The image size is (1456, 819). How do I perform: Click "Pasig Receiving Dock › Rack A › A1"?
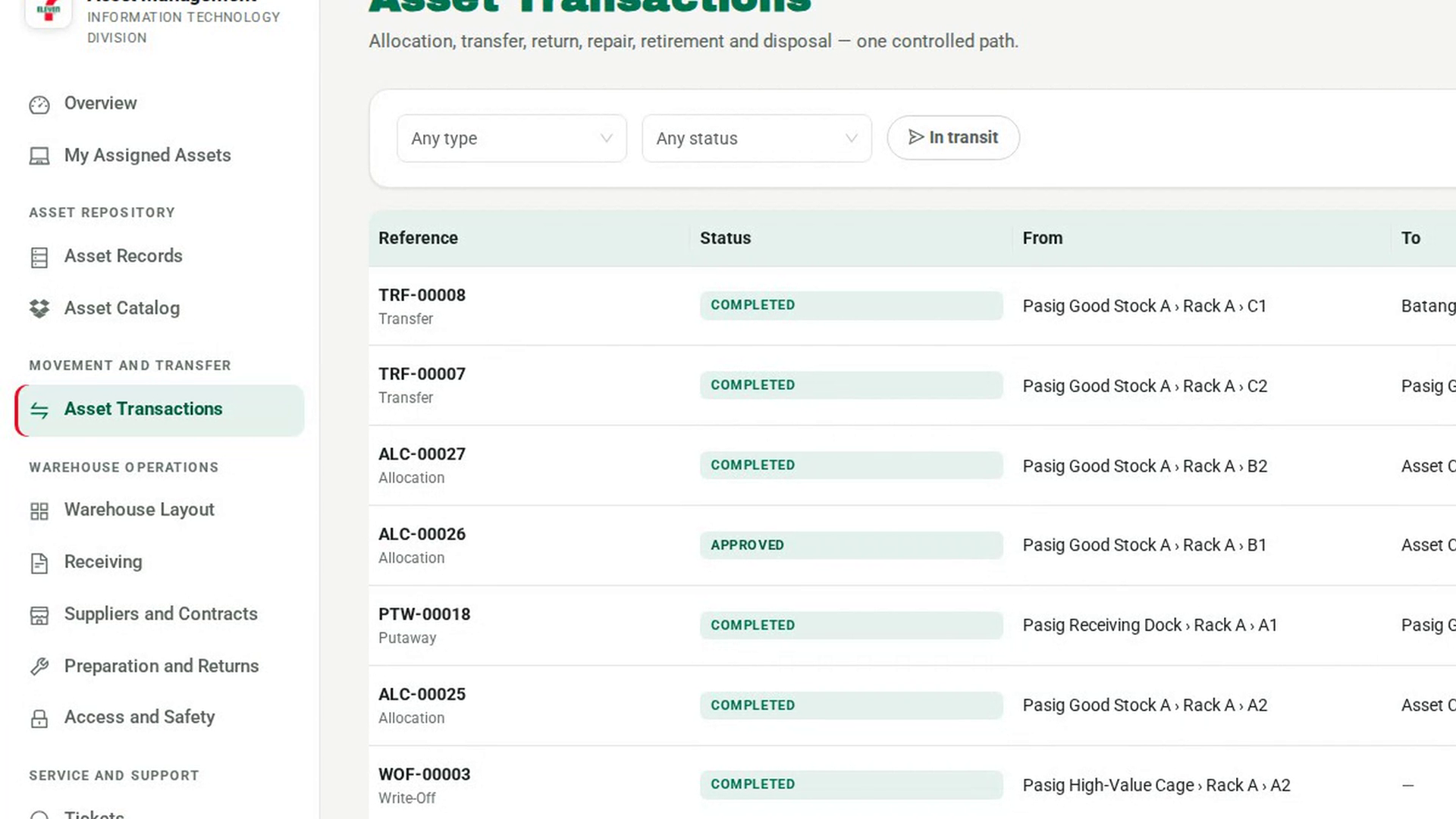pos(1150,626)
